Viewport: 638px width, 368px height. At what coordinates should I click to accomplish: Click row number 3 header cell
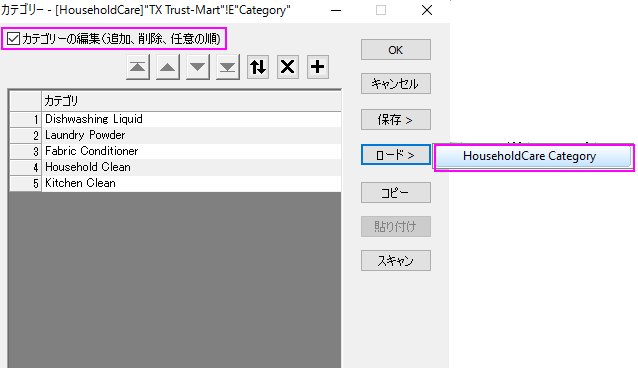(26, 151)
